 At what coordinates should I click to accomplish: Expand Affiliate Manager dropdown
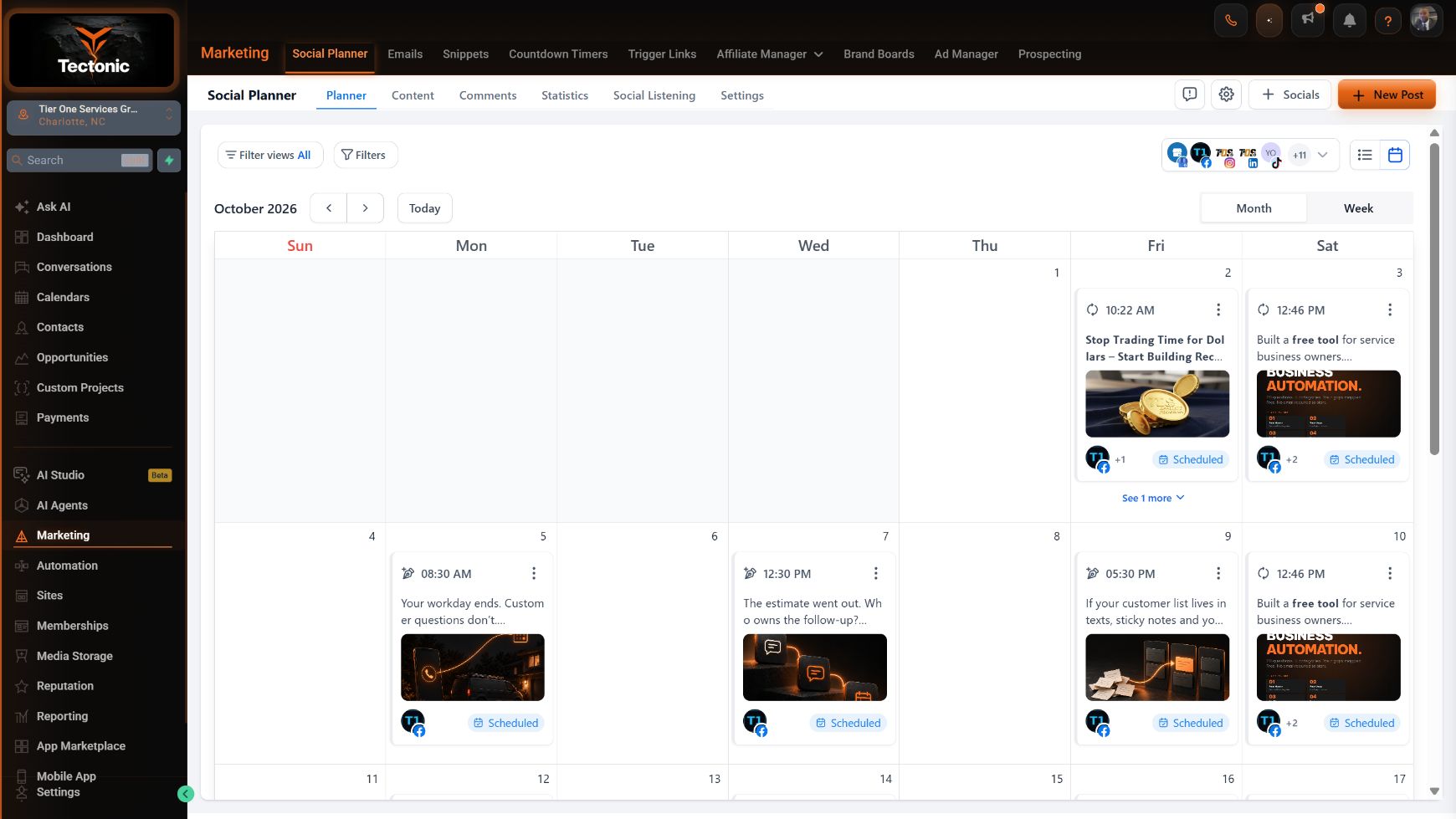(x=770, y=54)
